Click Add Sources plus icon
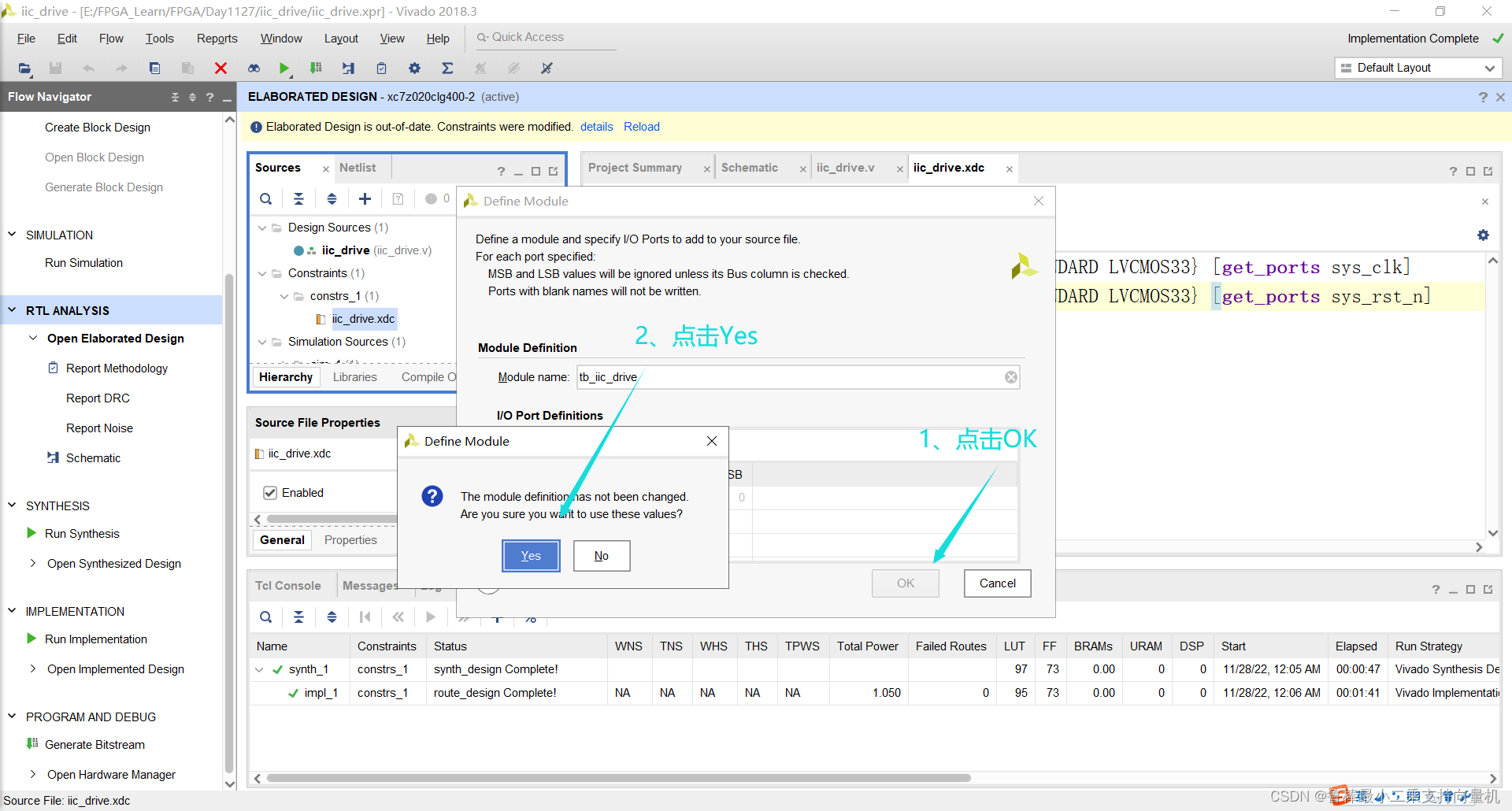The image size is (1512, 811). click(x=365, y=199)
